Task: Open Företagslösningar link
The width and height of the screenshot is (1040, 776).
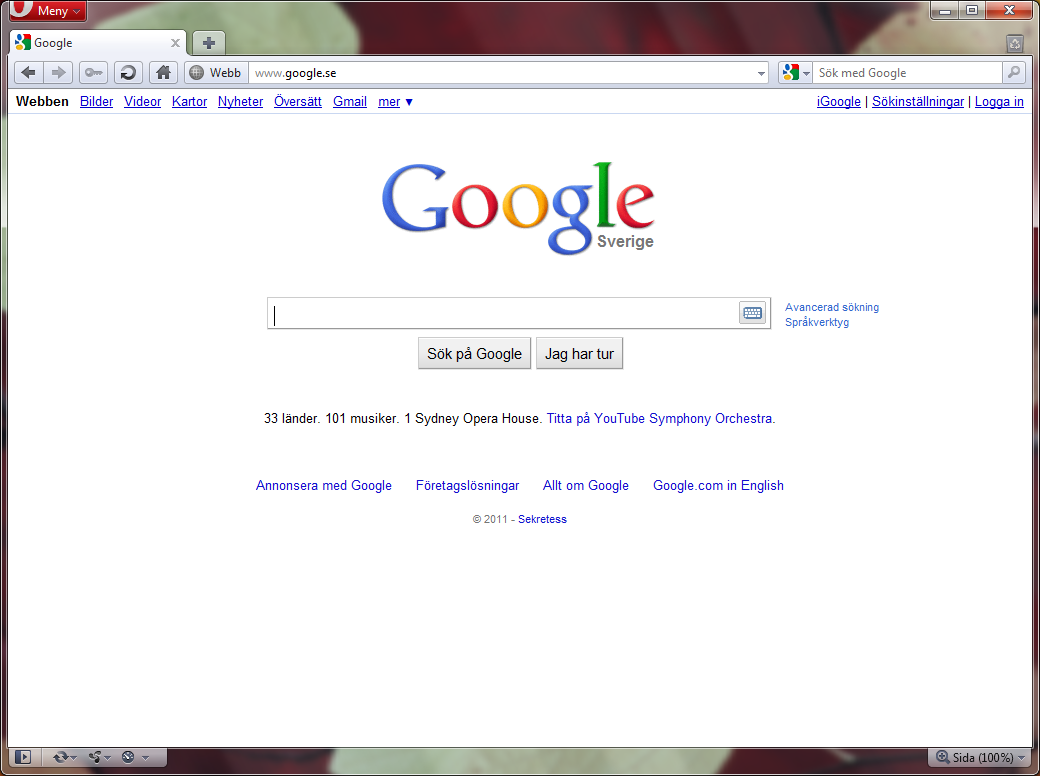Action: 468,485
